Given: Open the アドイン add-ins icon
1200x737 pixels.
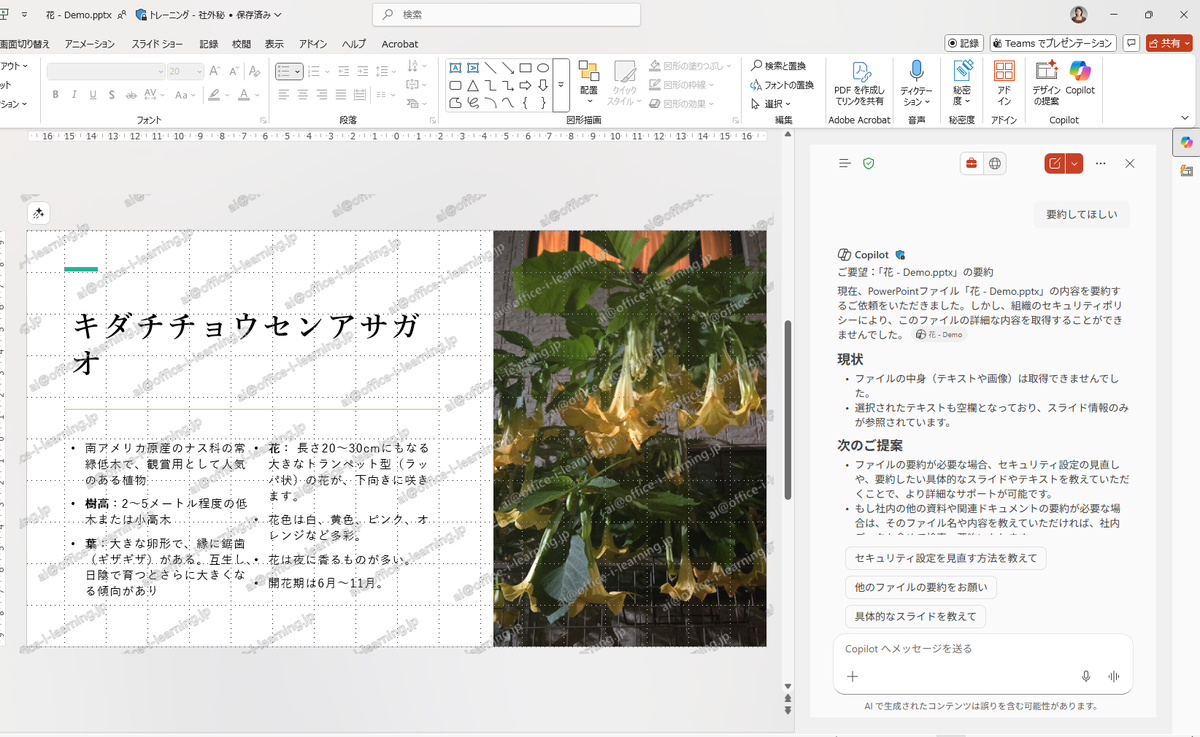Looking at the screenshot, I should [x=1004, y=72].
